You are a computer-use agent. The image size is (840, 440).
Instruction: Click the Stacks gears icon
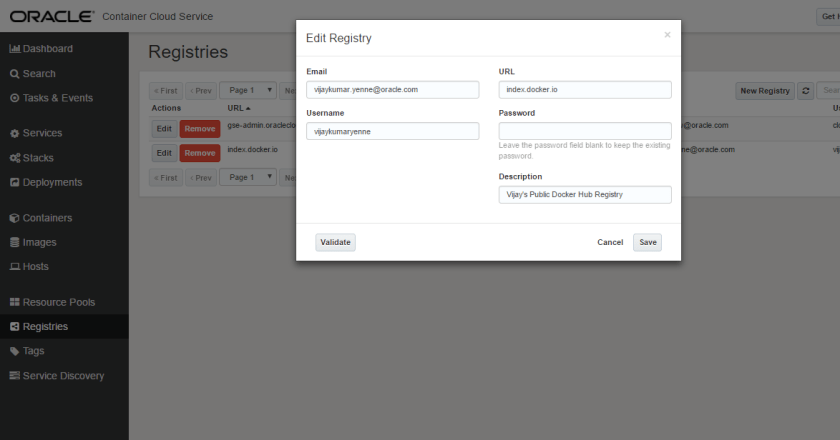(15, 158)
